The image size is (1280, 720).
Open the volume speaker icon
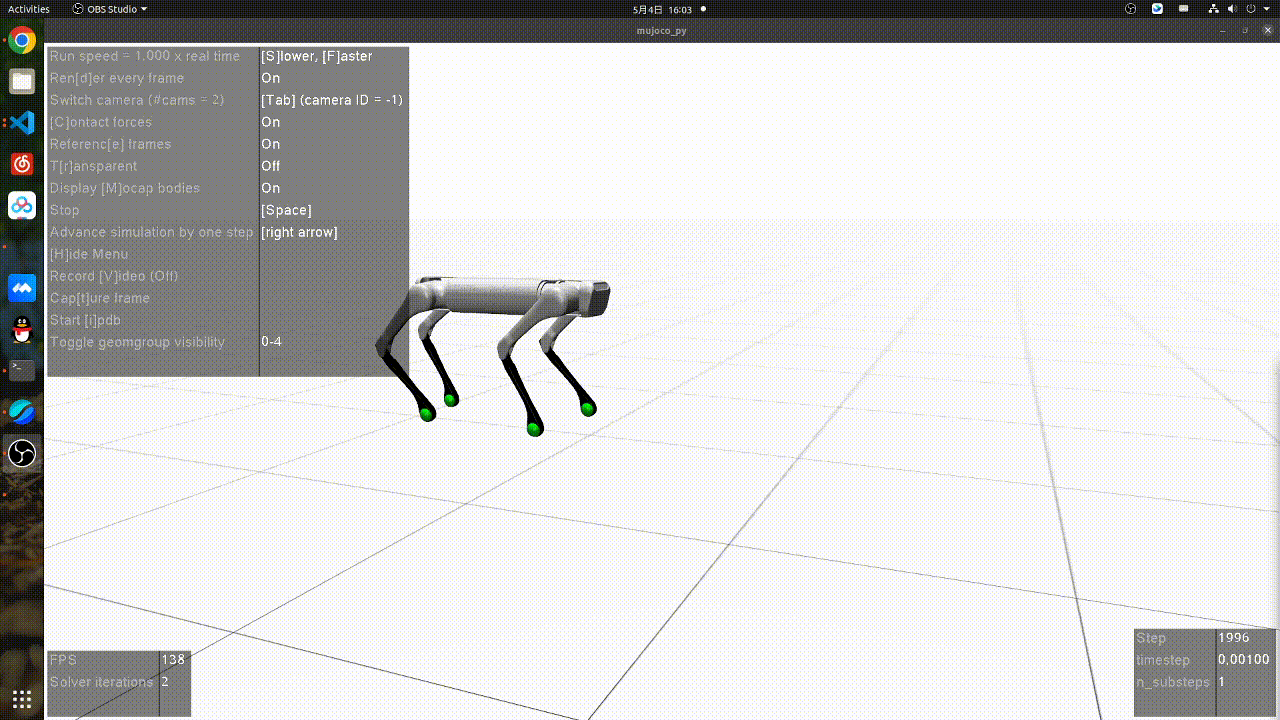tap(1232, 9)
